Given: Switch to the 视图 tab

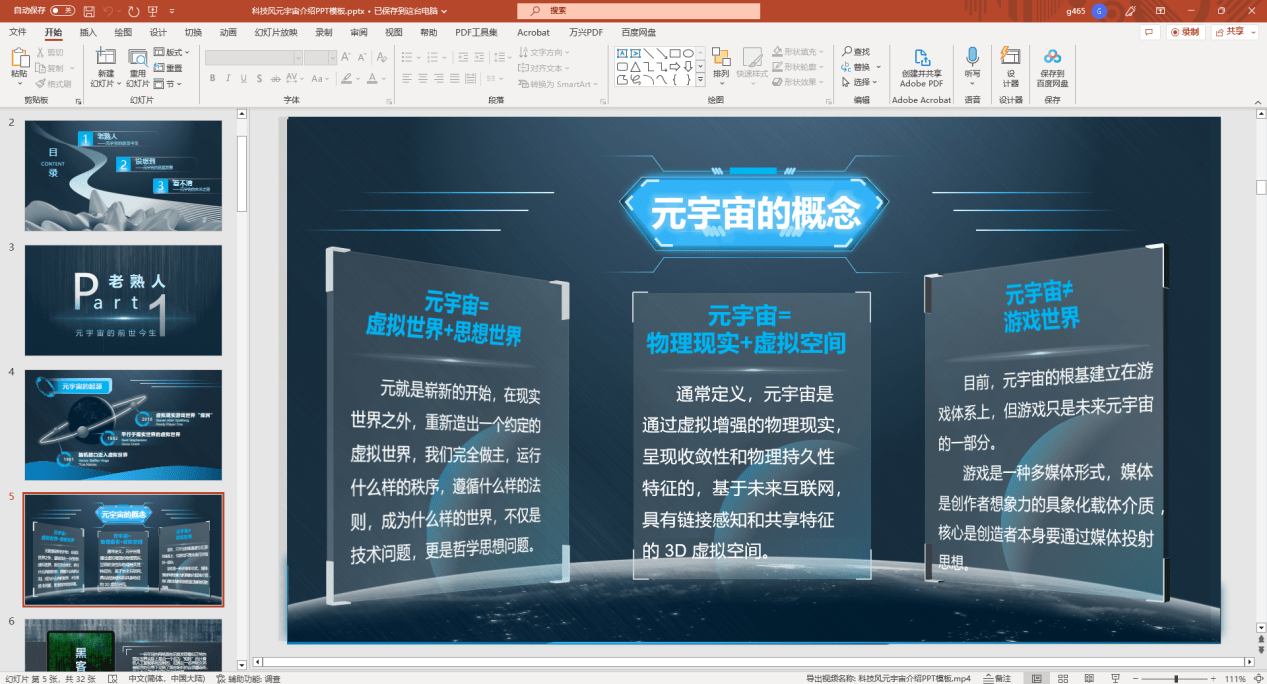Looking at the screenshot, I should (x=394, y=32).
